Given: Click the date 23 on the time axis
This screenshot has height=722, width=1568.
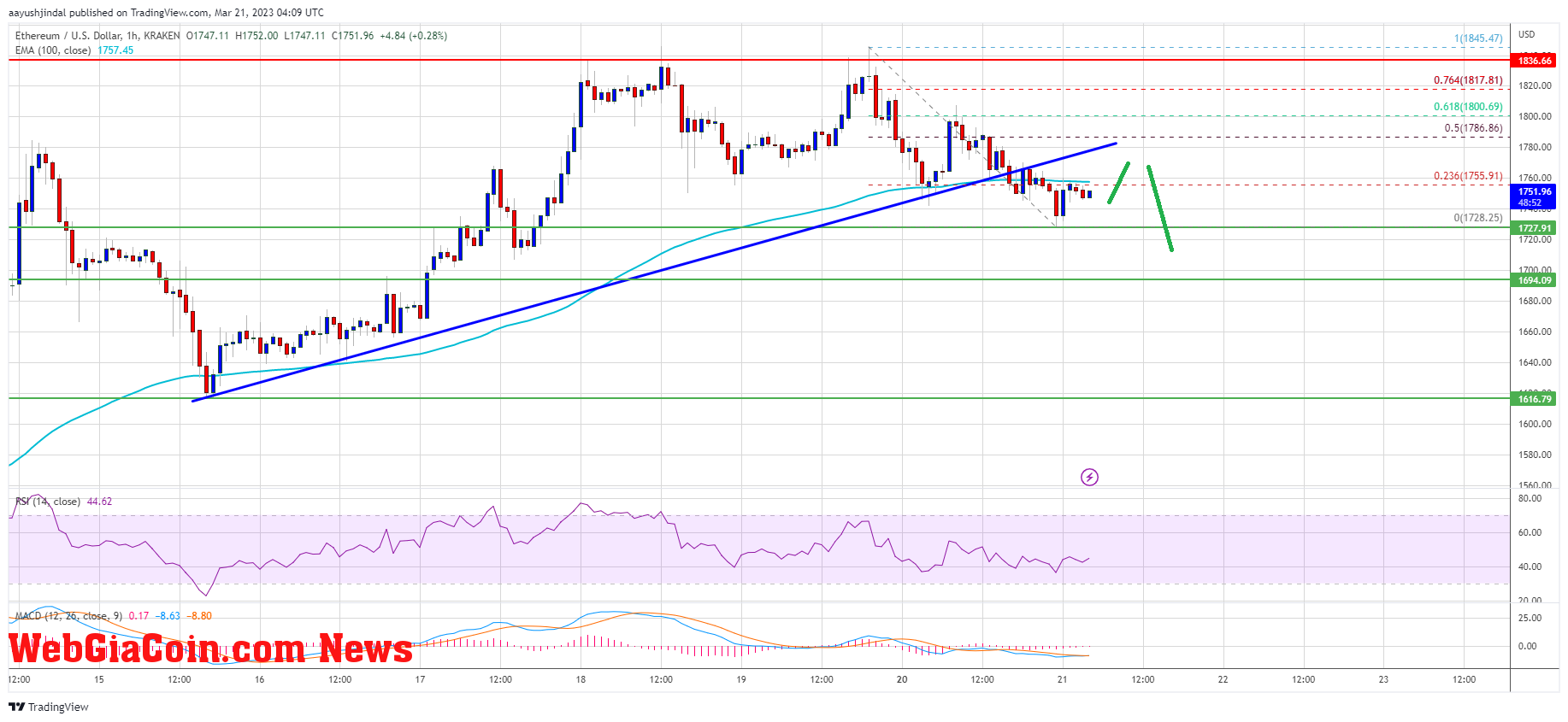Looking at the screenshot, I should [1383, 679].
